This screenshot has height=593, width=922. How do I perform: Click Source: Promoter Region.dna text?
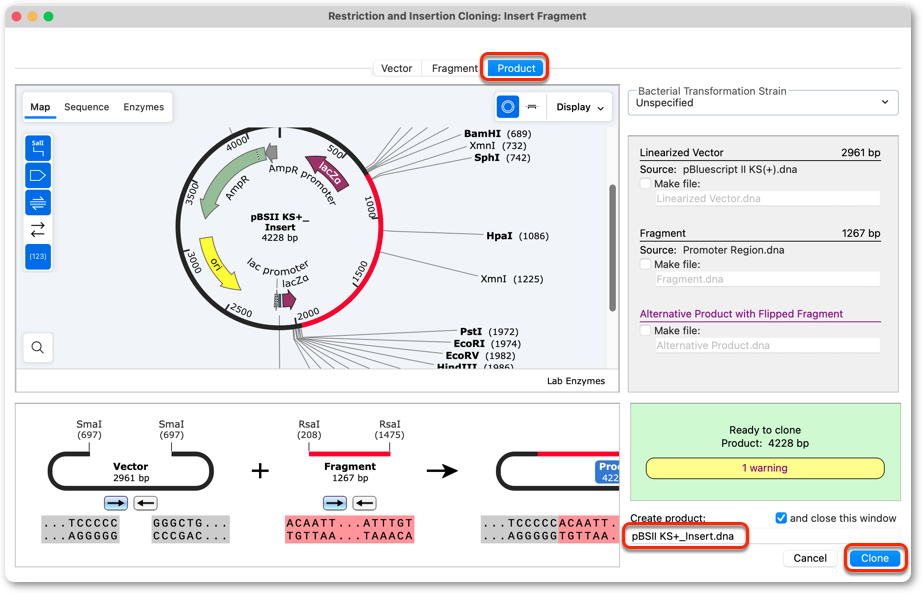pos(712,250)
